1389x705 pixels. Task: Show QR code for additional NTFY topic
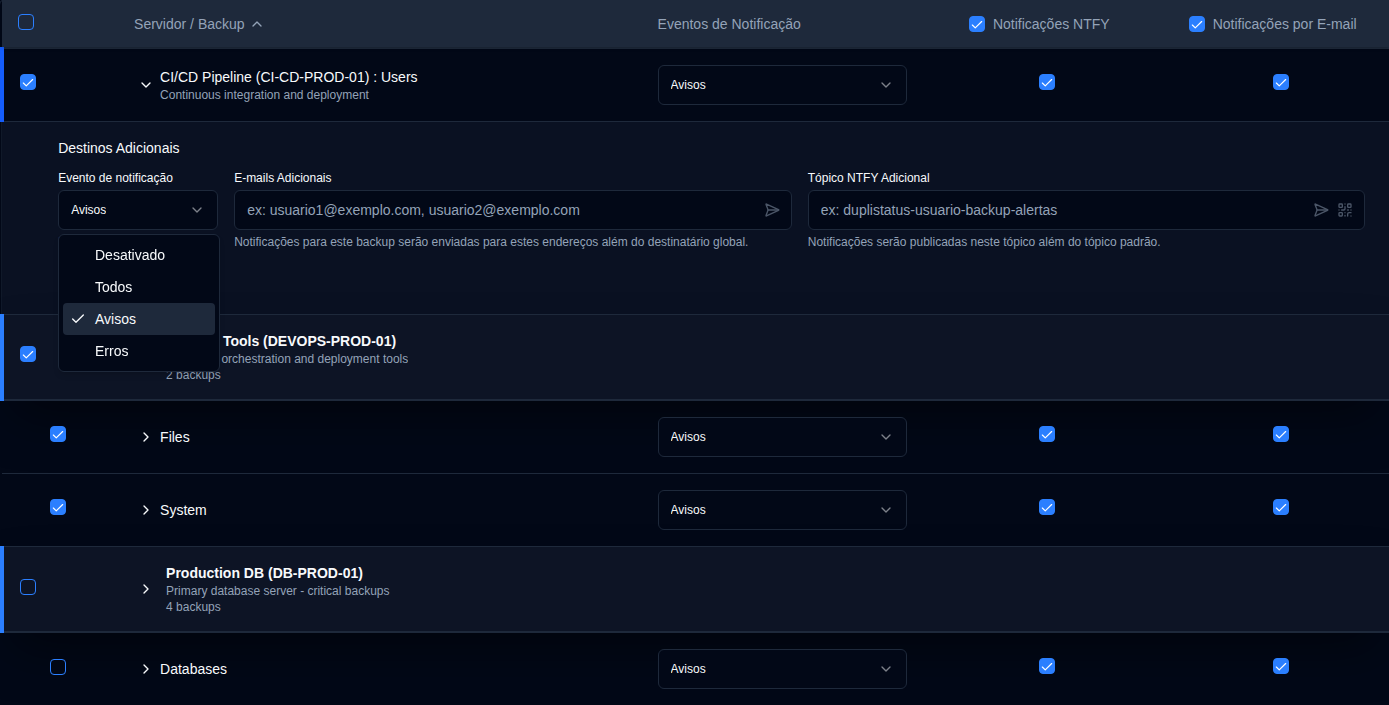pos(1345,210)
